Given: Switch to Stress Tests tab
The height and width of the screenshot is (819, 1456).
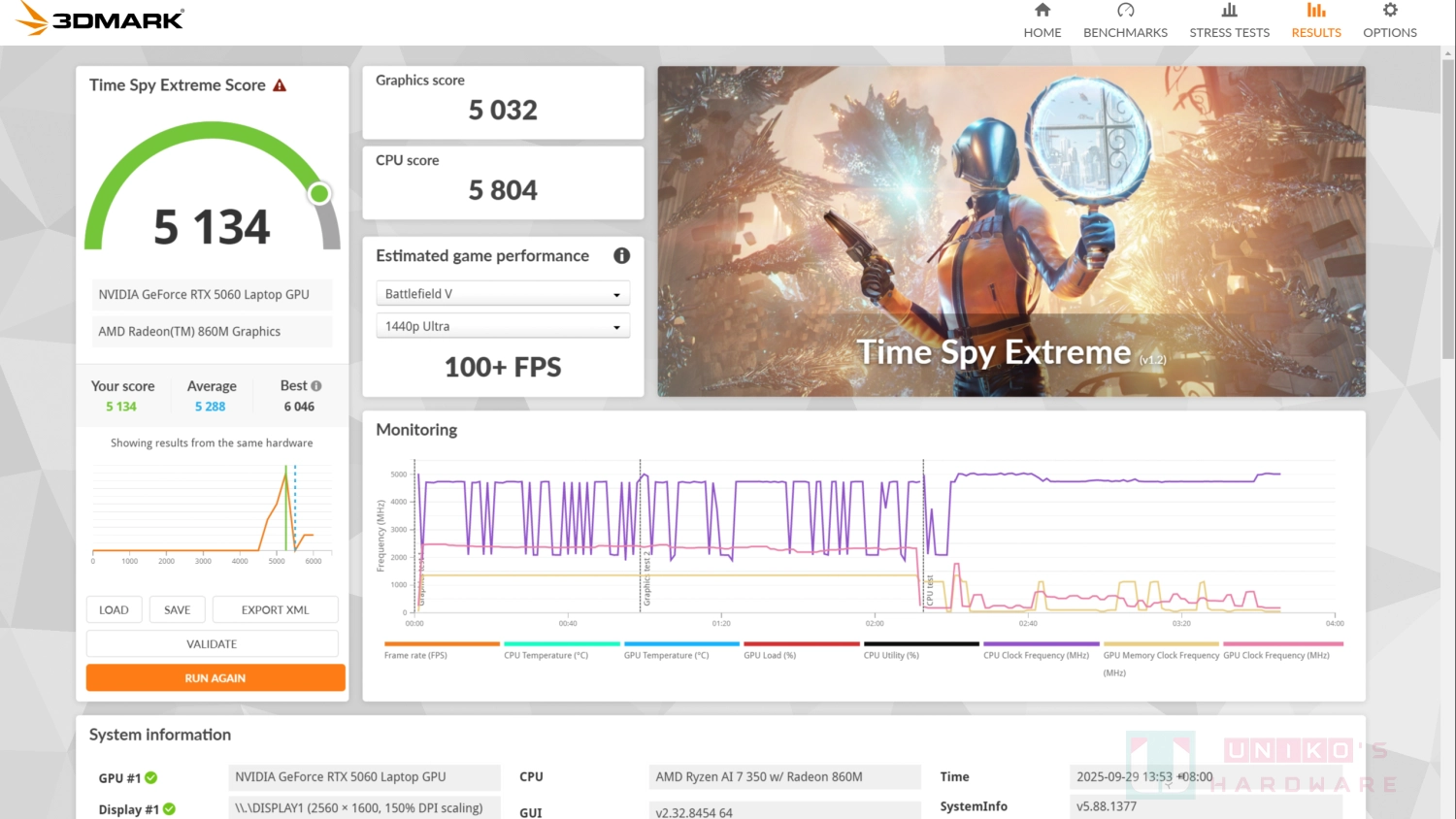Looking at the screenshot, I should (x=1229, y=20).
